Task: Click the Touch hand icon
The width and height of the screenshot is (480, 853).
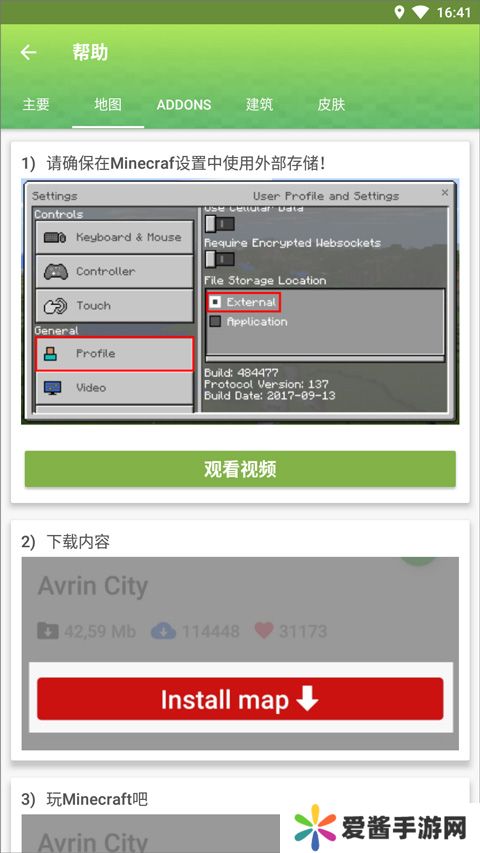Action: coord(55,306)
